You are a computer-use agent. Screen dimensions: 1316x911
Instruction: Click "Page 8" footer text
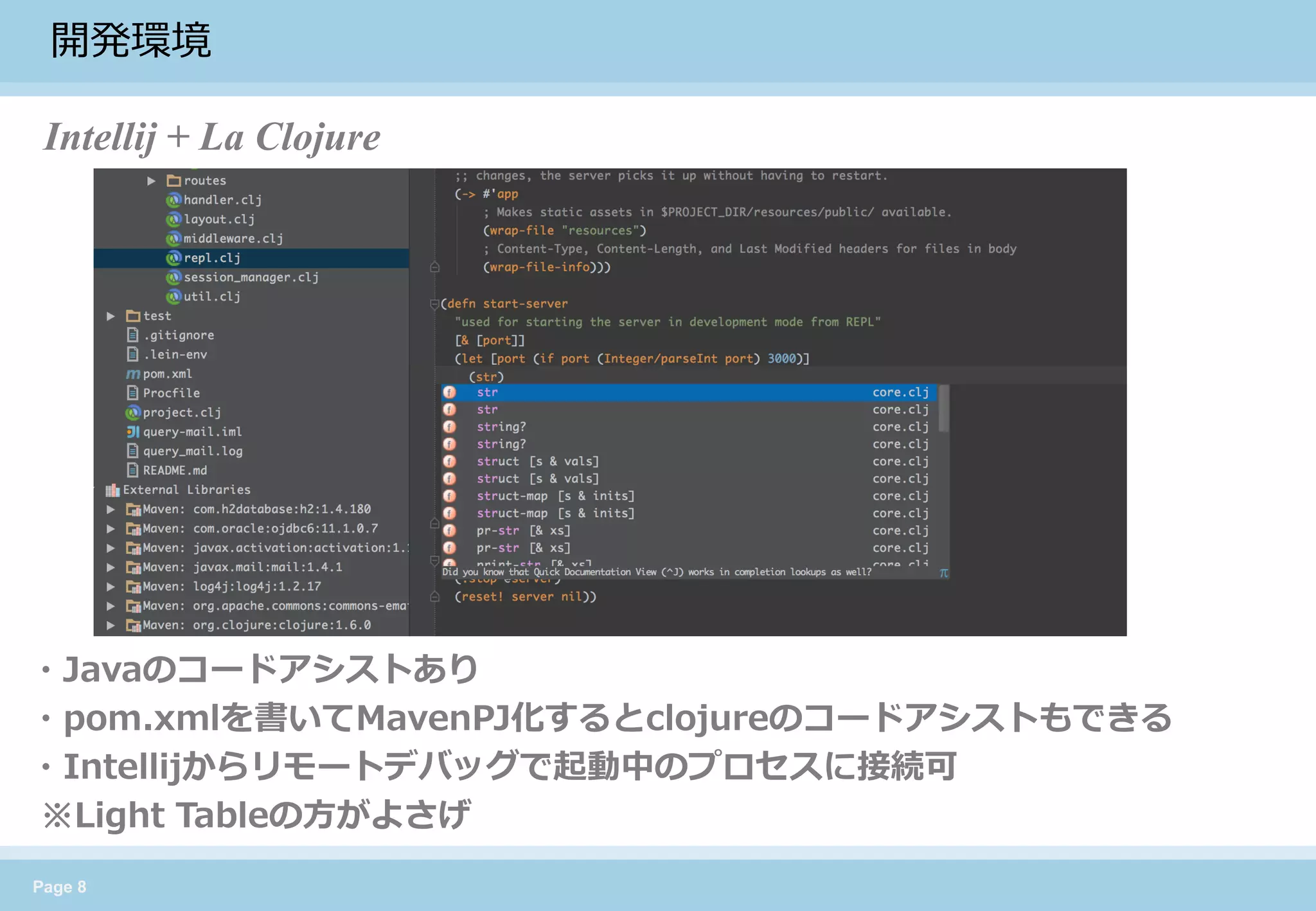tap(59, 887)
